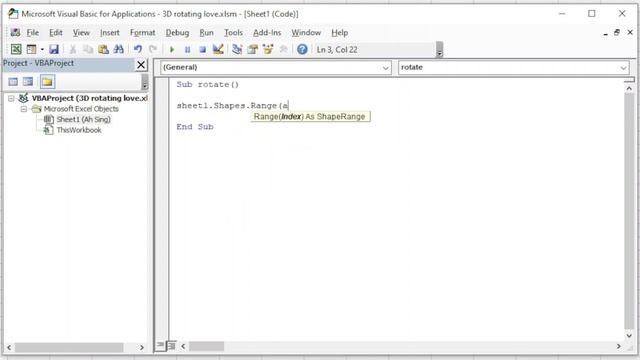The width and height of the screenshot is (640, 360).
Task: Select Sheet1 (Ah Sing) in project tree
Action: [83, 119]
